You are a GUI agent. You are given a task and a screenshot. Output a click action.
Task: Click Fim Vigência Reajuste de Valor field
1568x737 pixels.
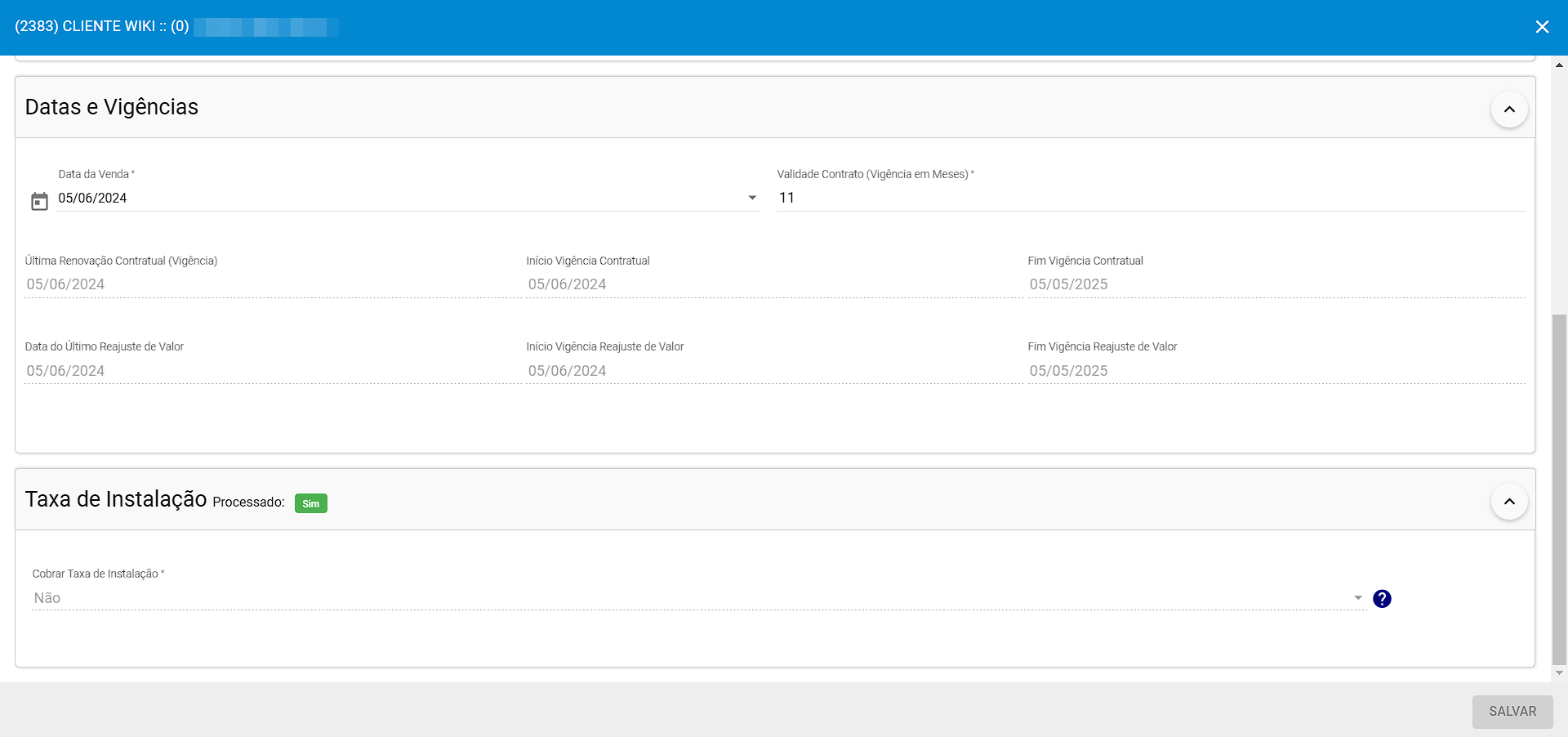click(1276, 371)
